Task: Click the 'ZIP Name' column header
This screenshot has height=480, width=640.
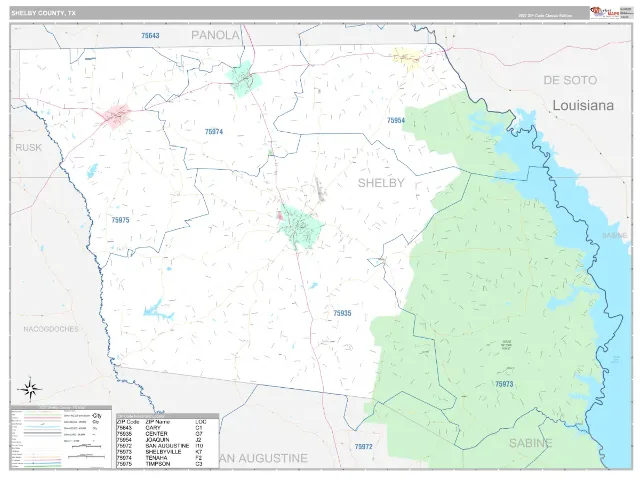Action: point(158,422)
